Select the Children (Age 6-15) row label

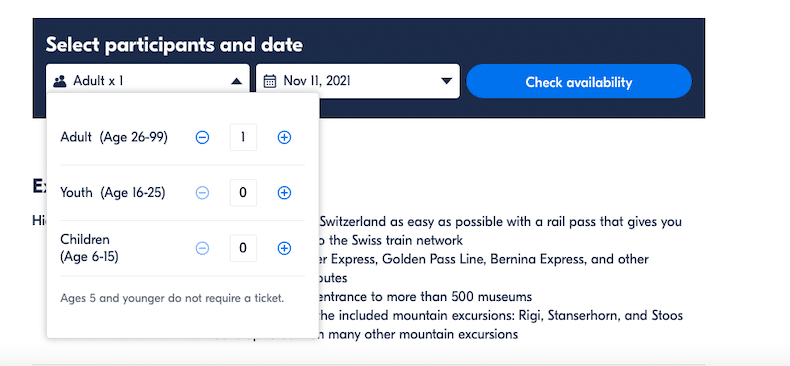pyautogui.click(x=89, y=248)
